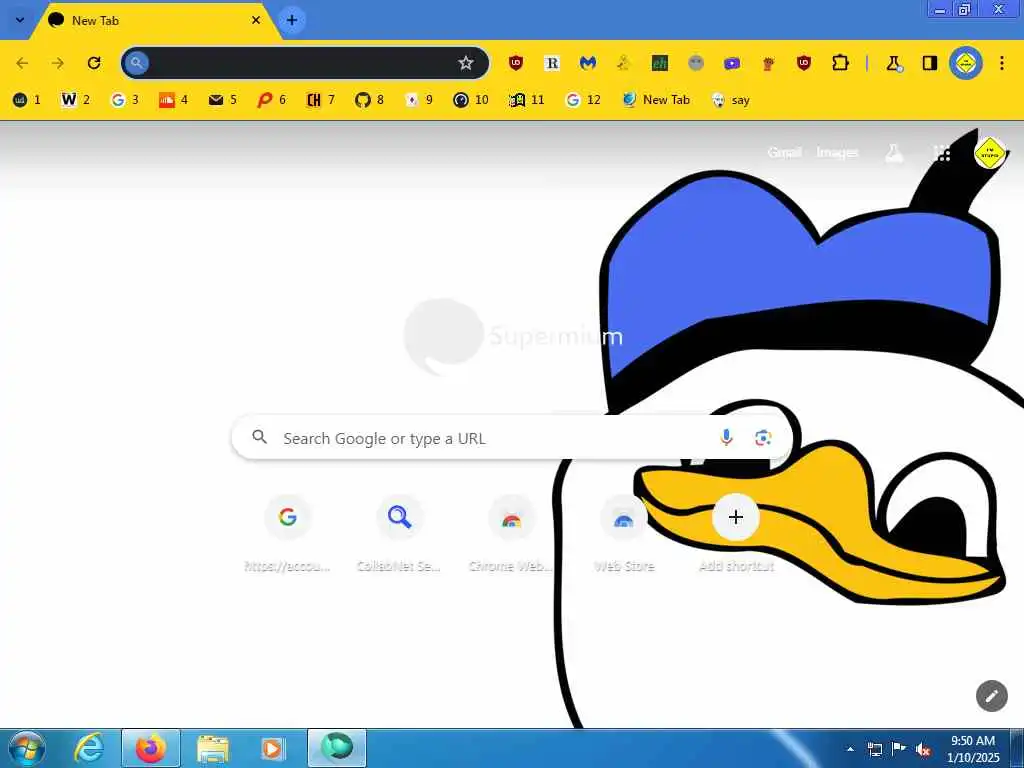Open the CH bookmark 7
1024x768 pixels.
(321, 100)
